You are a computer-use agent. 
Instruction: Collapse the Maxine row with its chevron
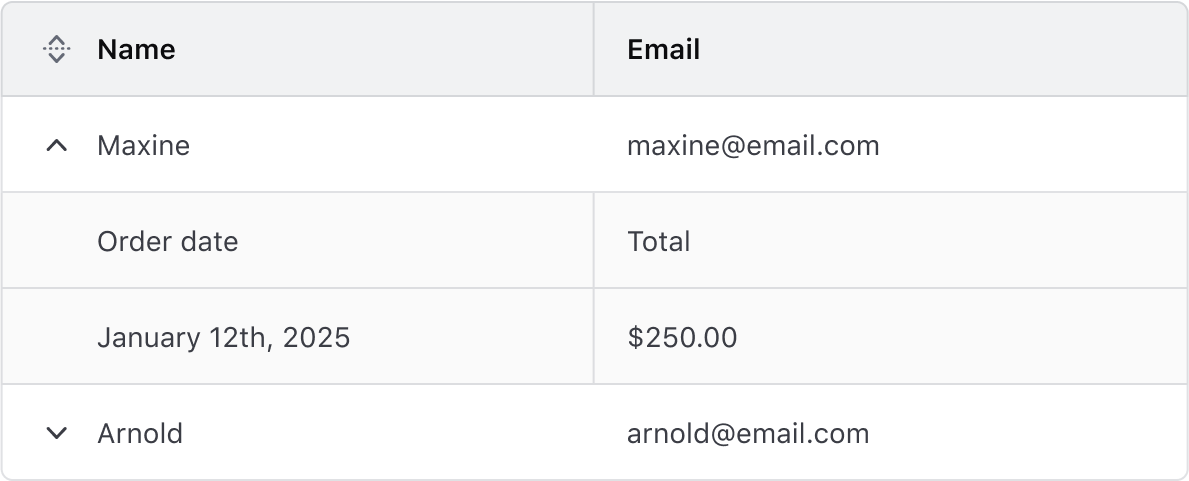57,146
